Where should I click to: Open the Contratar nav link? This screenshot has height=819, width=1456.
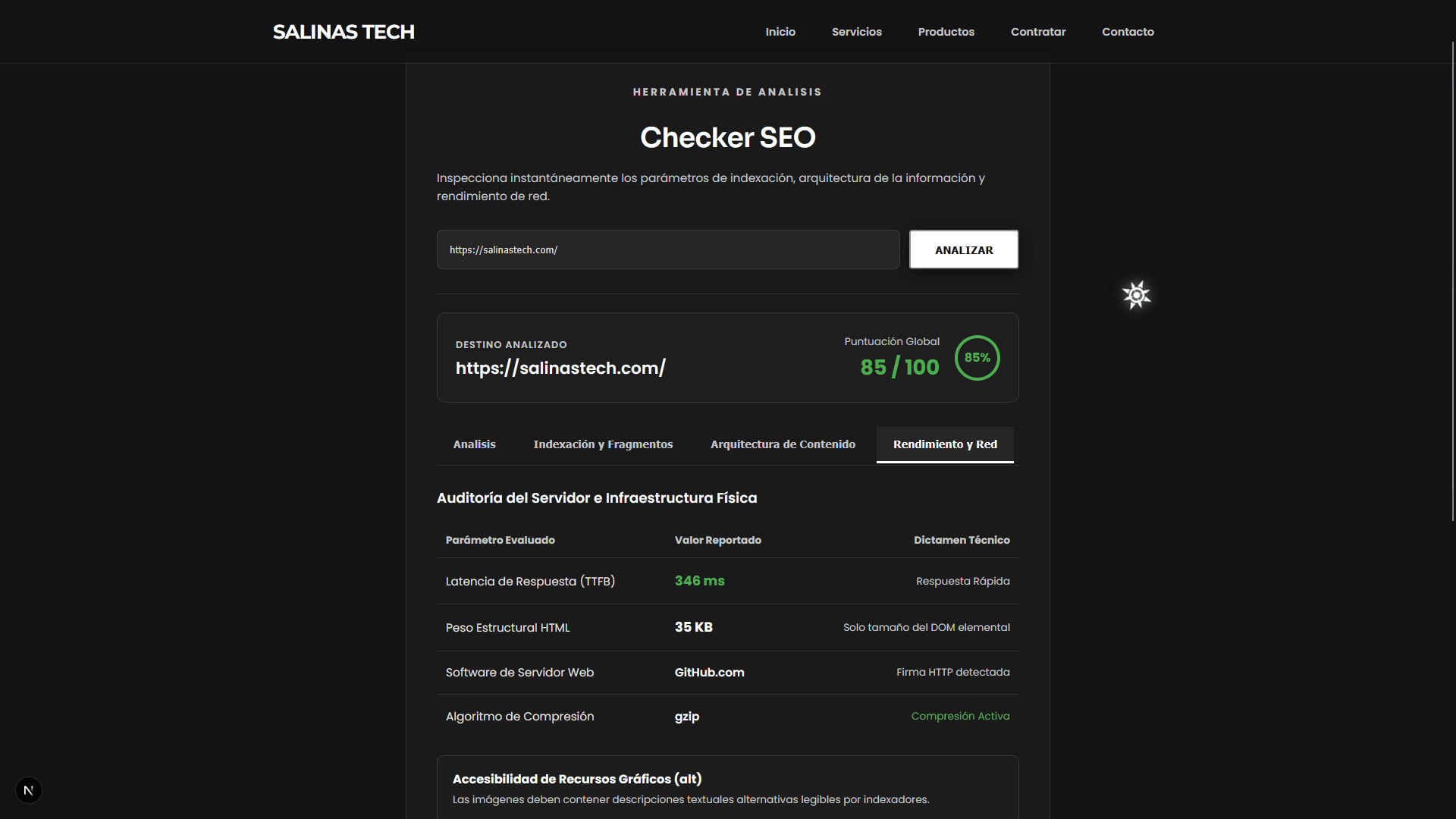(x=1038, y=32)
